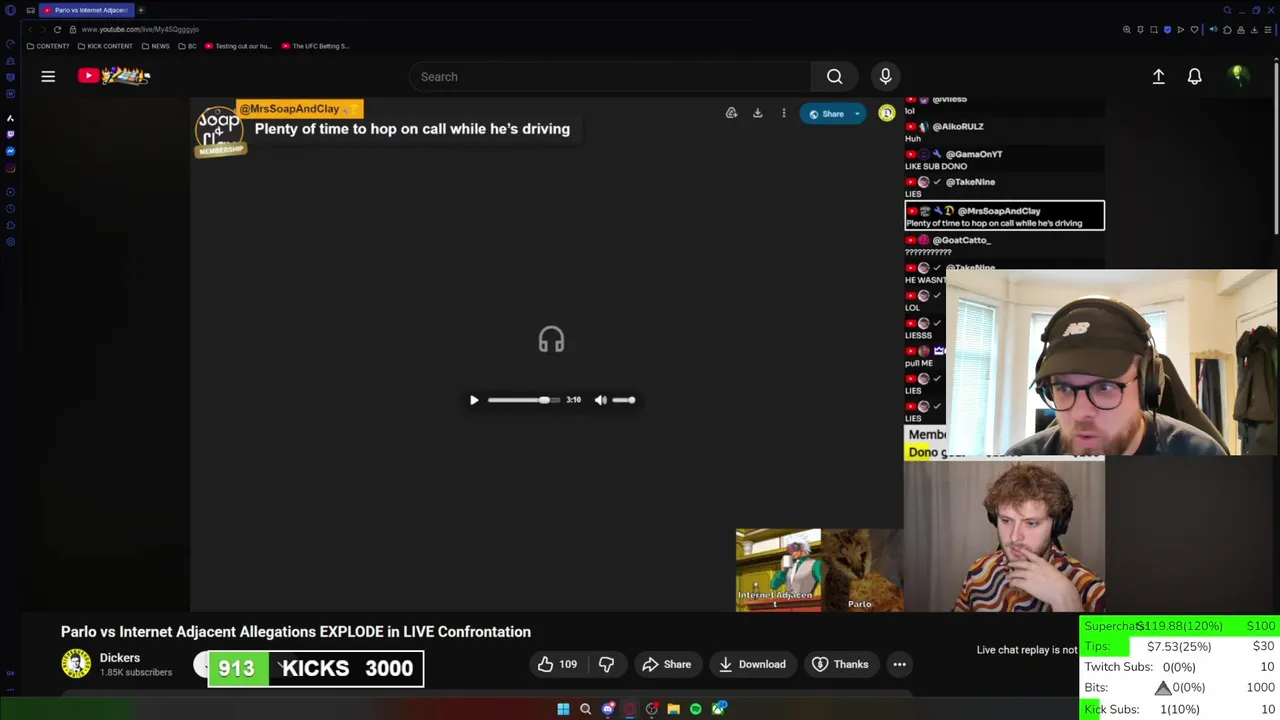This screenshot has width=1280, height=720.
Task: Open the Windows taskbar search icon
Action: pyautogui.click(x=585, y=709)
